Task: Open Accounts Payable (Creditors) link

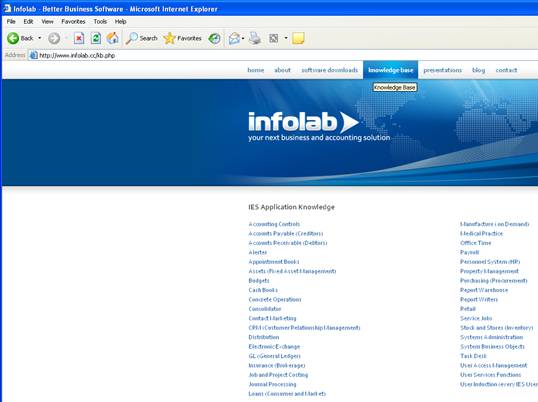Action: [286, 234]
